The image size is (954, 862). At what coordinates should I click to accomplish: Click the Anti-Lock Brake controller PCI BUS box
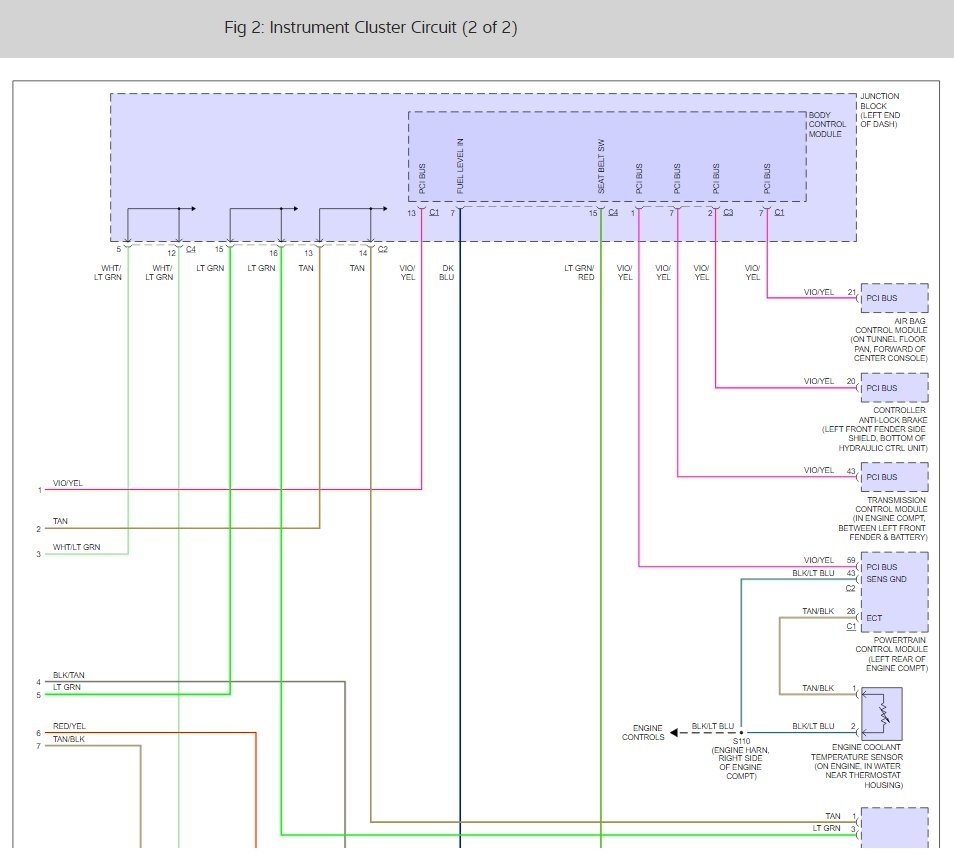pyautogui.click(x=894, y=388)
